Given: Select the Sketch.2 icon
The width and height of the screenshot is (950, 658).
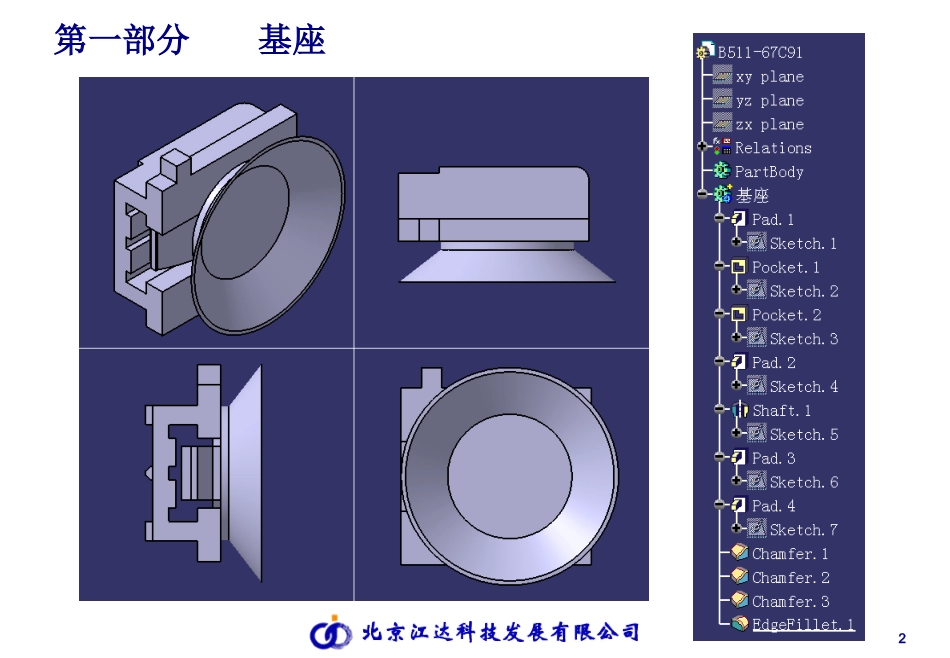Looking at the screenshot, I should point(756,290).
